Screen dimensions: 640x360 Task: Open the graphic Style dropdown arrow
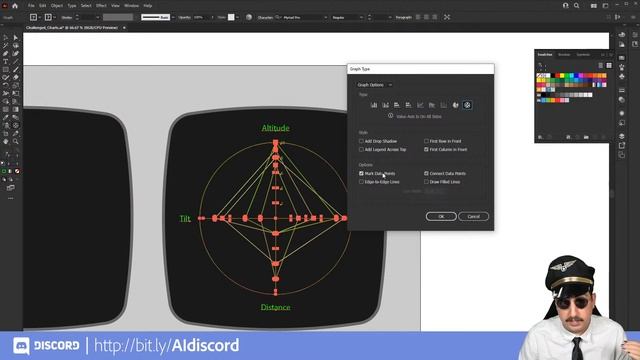[x=237, y=18]
